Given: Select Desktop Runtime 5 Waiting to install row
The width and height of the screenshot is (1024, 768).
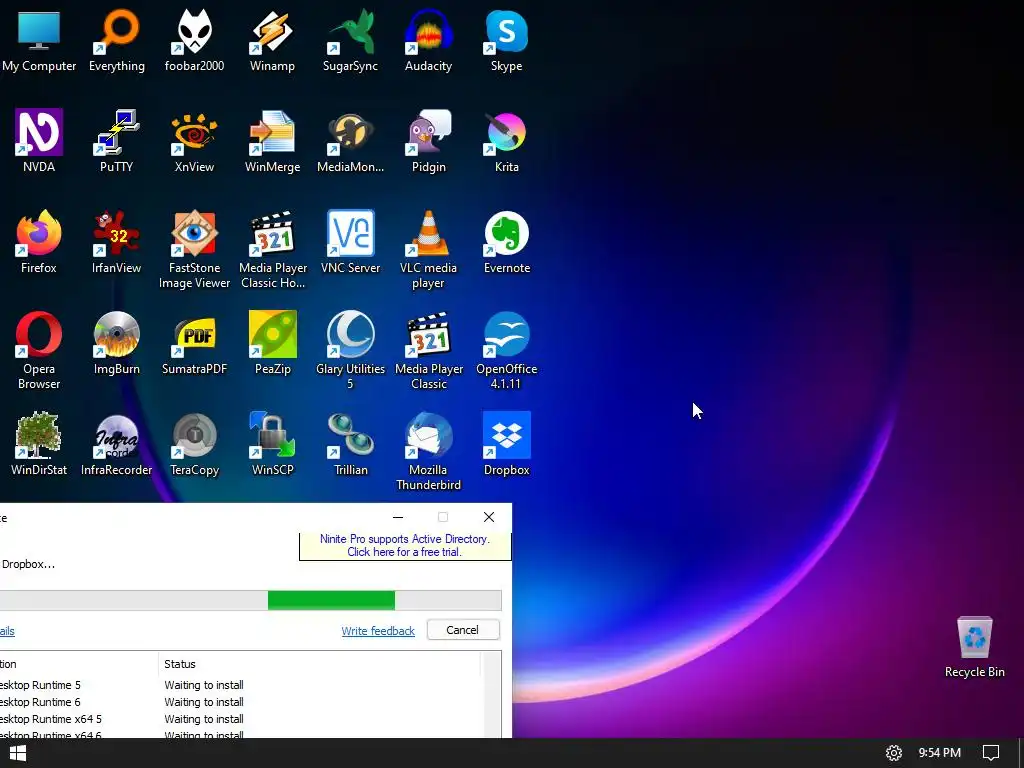Looking at the screenshot, I should (240, 685).
